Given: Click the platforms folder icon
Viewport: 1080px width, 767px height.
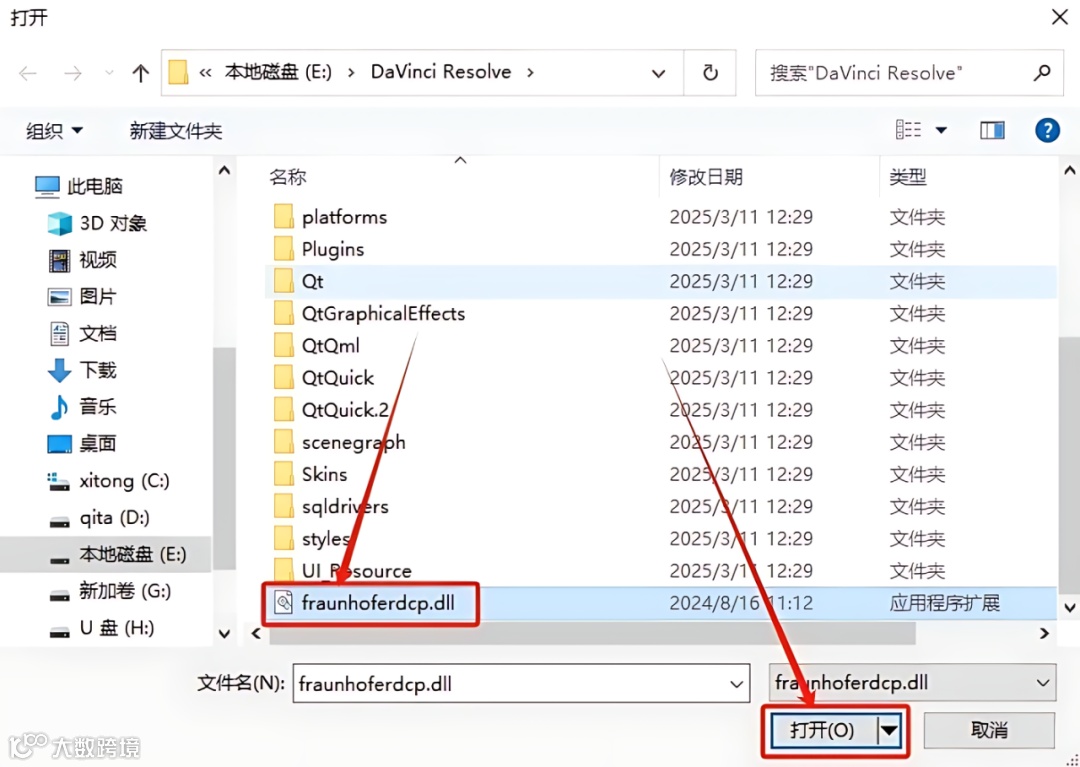Looking at the screenshot, I should (x=284, y=217).
